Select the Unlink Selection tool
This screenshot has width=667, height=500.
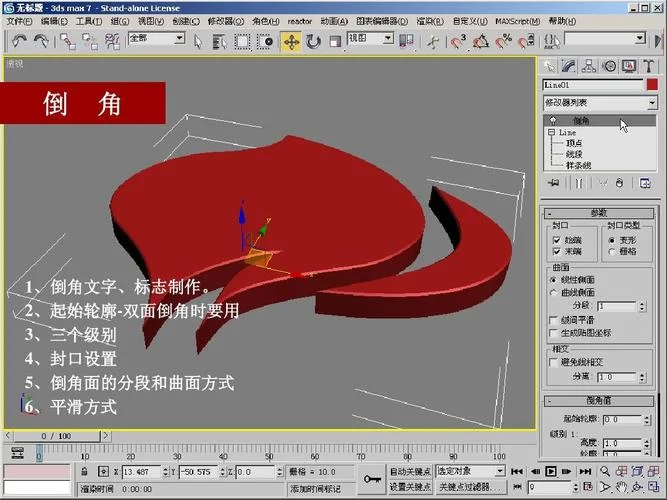pyautogui.click(x=90, y=41)
